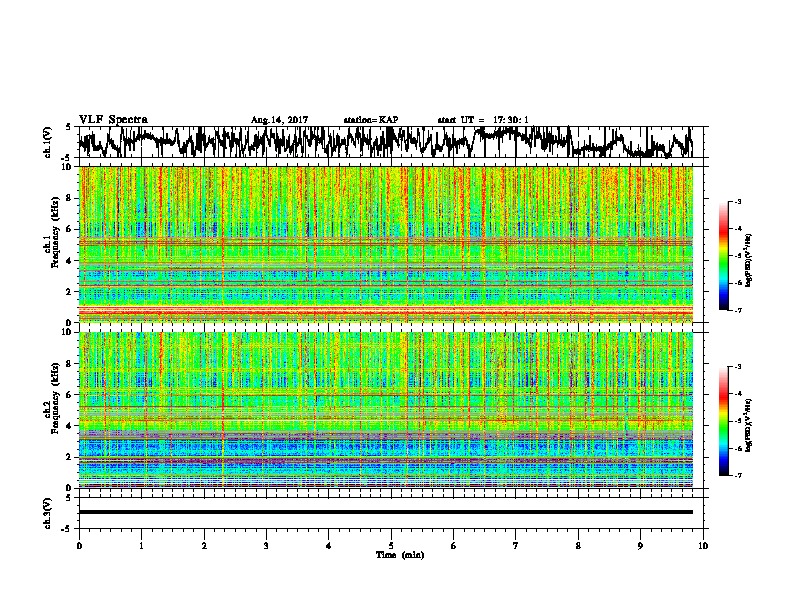
Task: Click time axis tick label "9"
Action: 640,546
